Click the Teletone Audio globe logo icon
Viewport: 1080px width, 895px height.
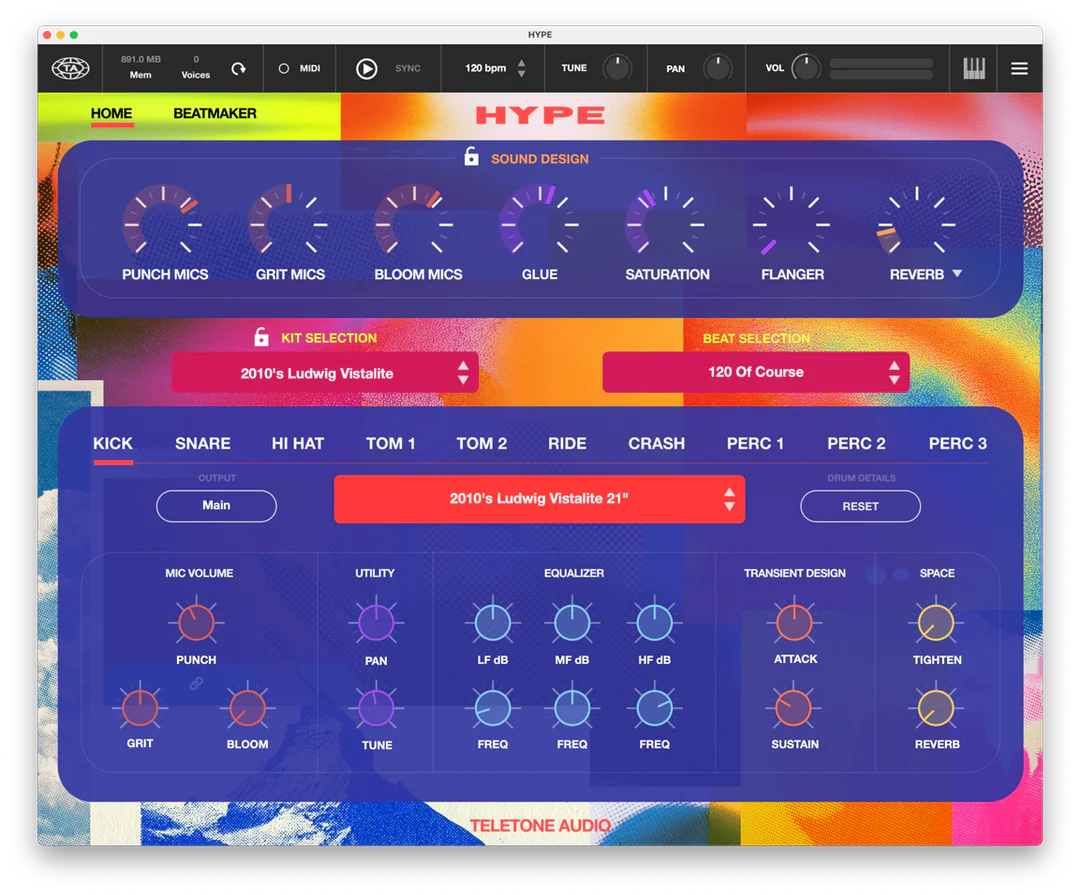70,68
